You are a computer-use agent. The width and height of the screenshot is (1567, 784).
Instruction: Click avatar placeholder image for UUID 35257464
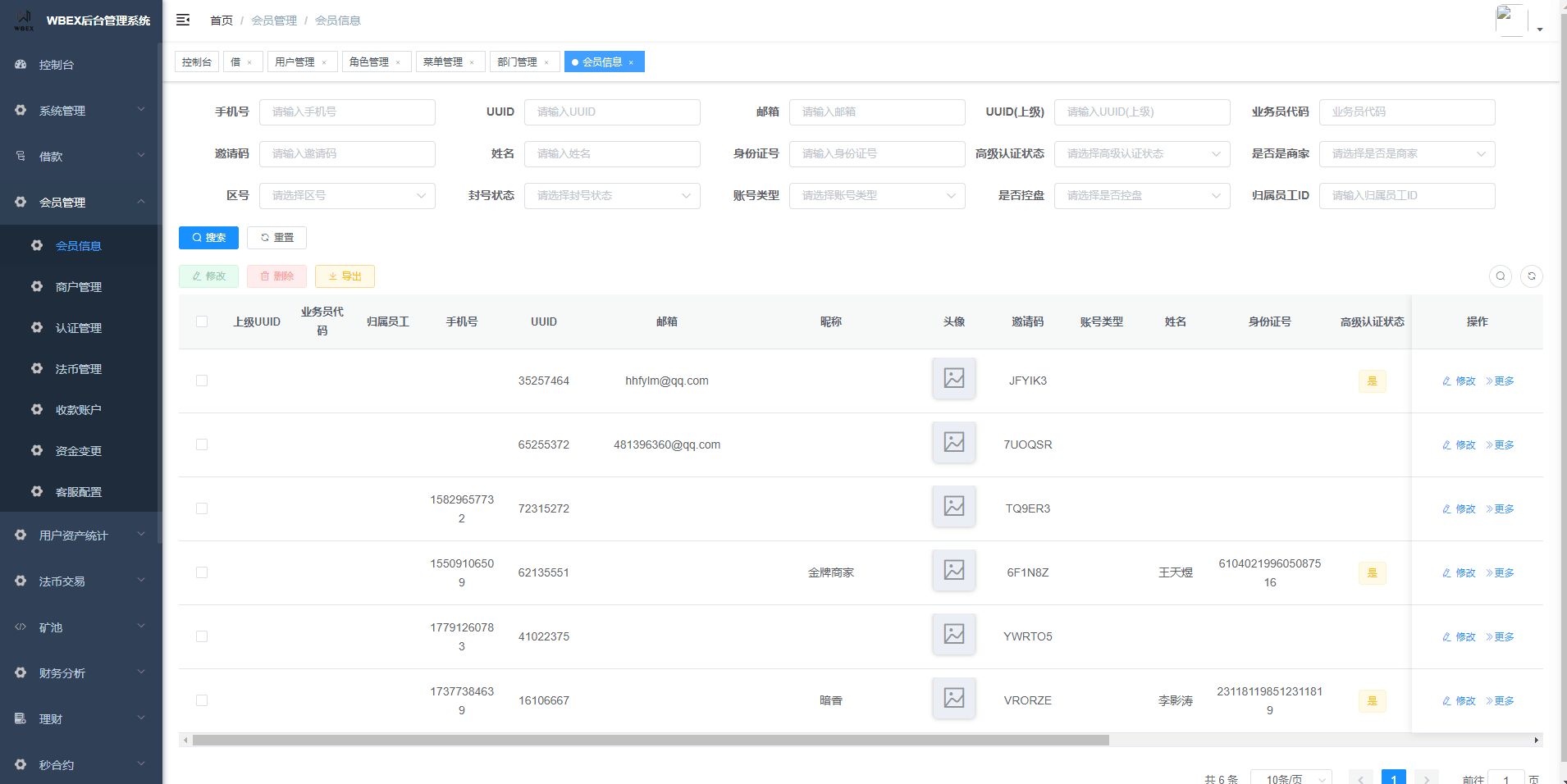tap(953, 379)
